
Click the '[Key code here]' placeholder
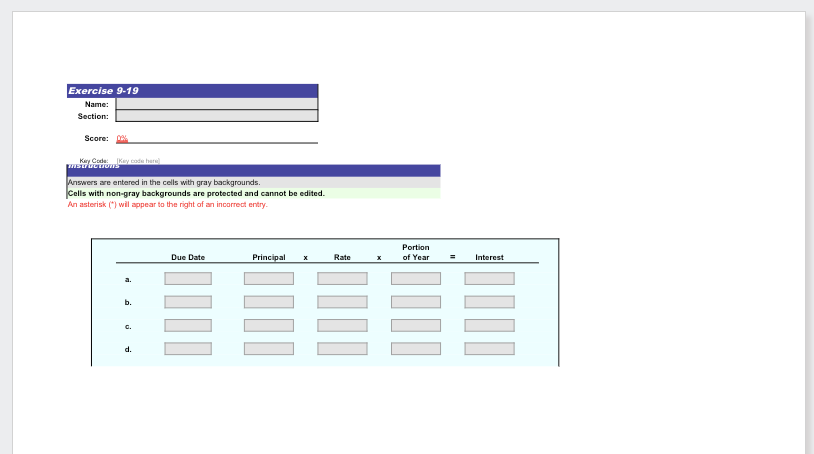(138, 161)
